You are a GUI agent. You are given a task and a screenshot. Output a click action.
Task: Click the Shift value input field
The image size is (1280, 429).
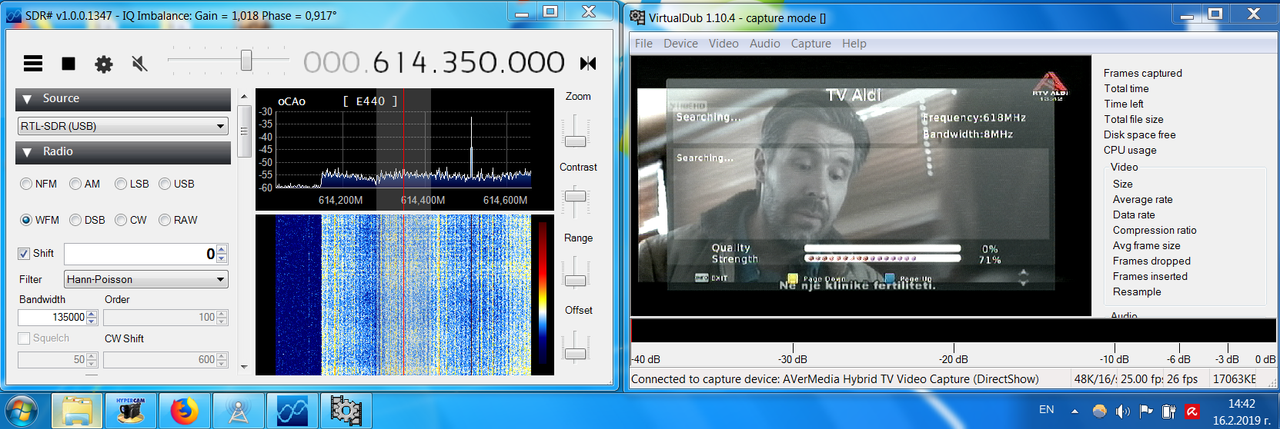(140, 254)
